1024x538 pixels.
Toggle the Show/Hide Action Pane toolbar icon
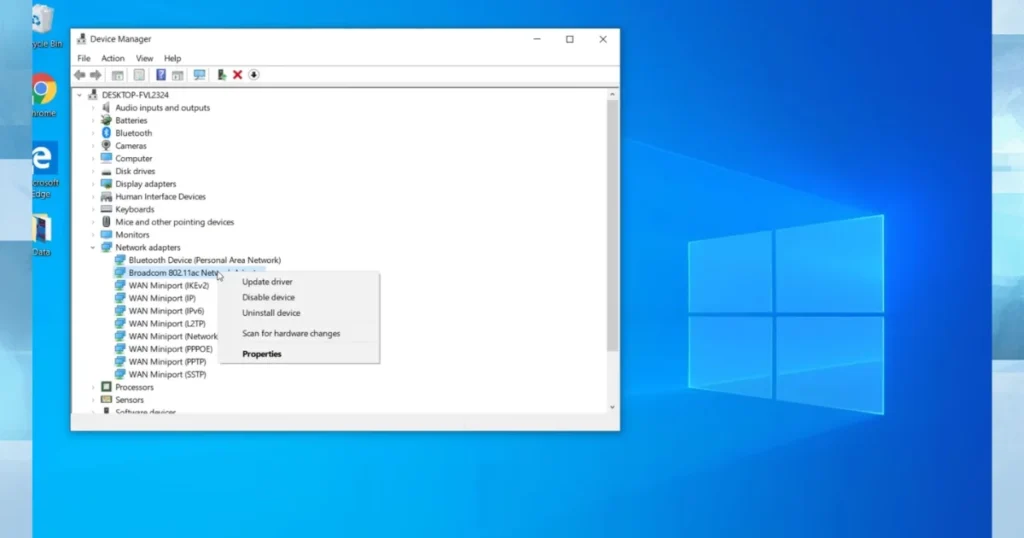178,75
